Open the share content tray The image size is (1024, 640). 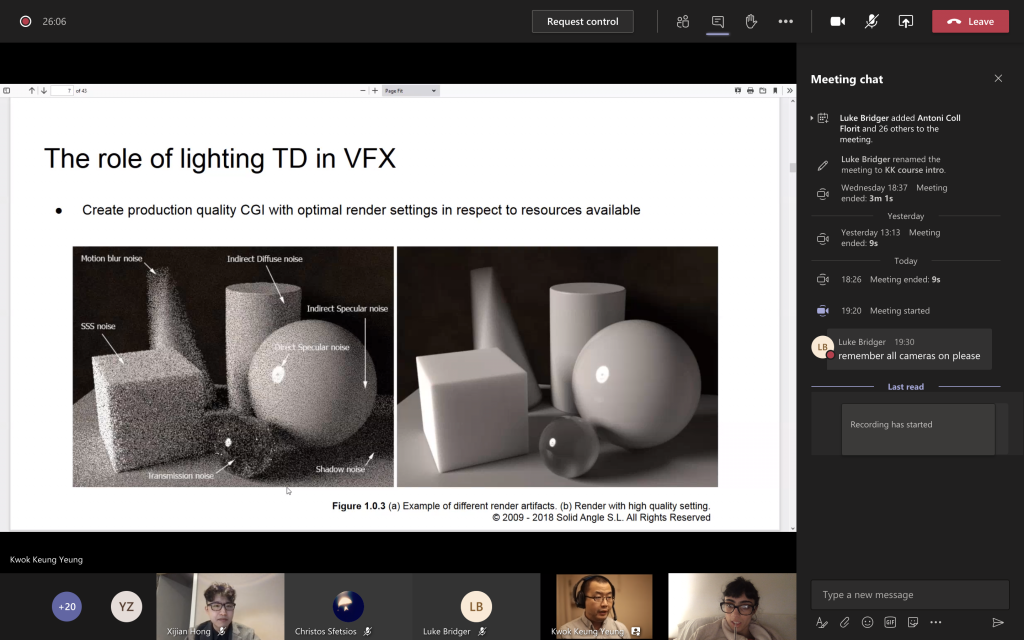[905, 21]
